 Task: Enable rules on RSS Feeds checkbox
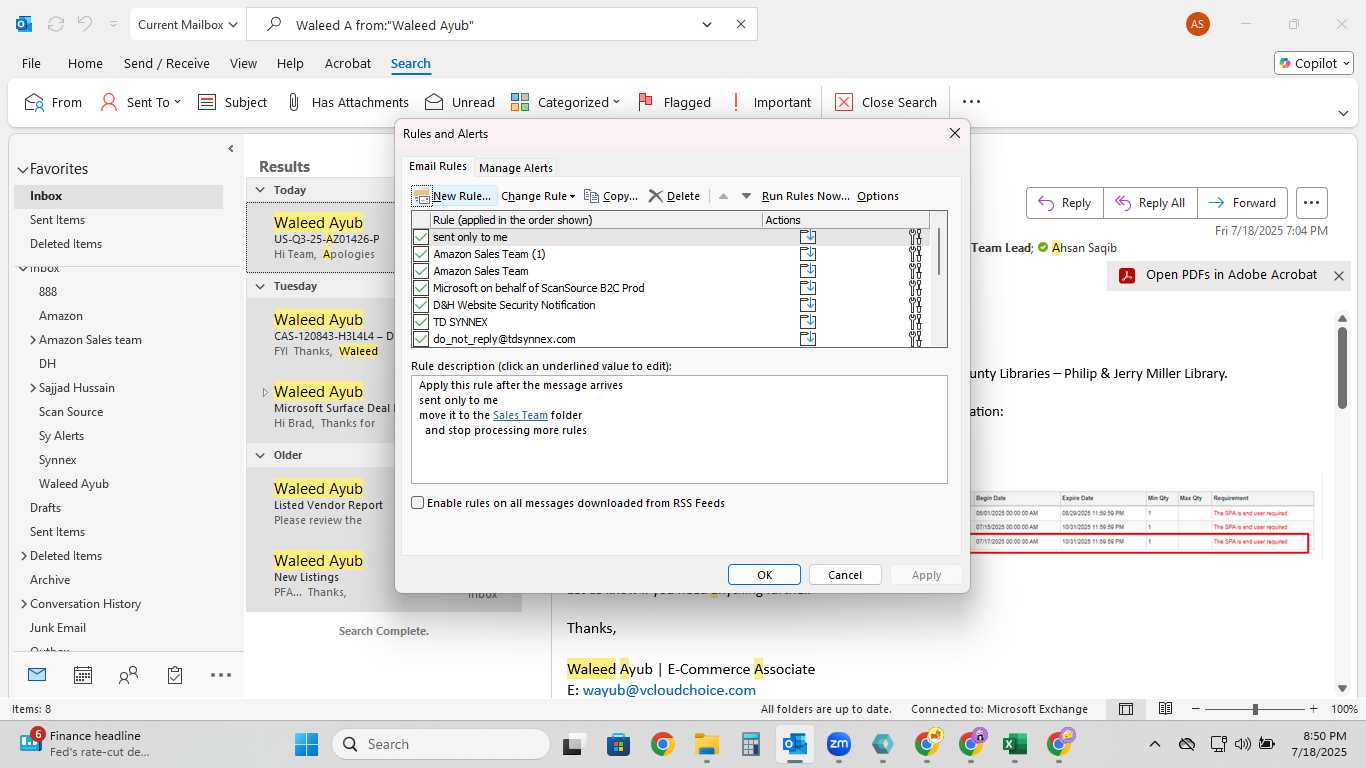(418, 503)
